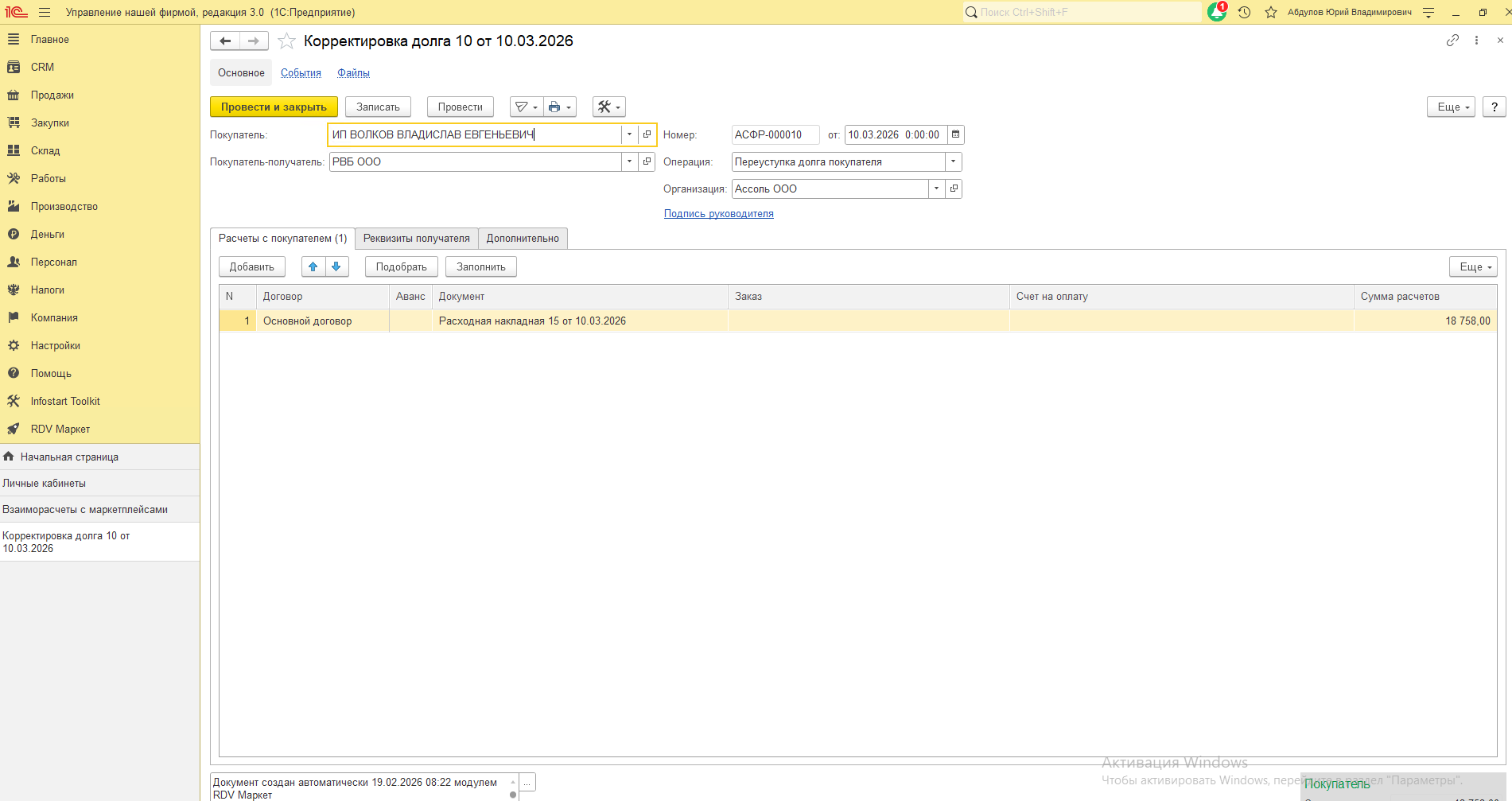Open the calendar date picker
The image size is (1512, 801).
click(x=955, y=134)
